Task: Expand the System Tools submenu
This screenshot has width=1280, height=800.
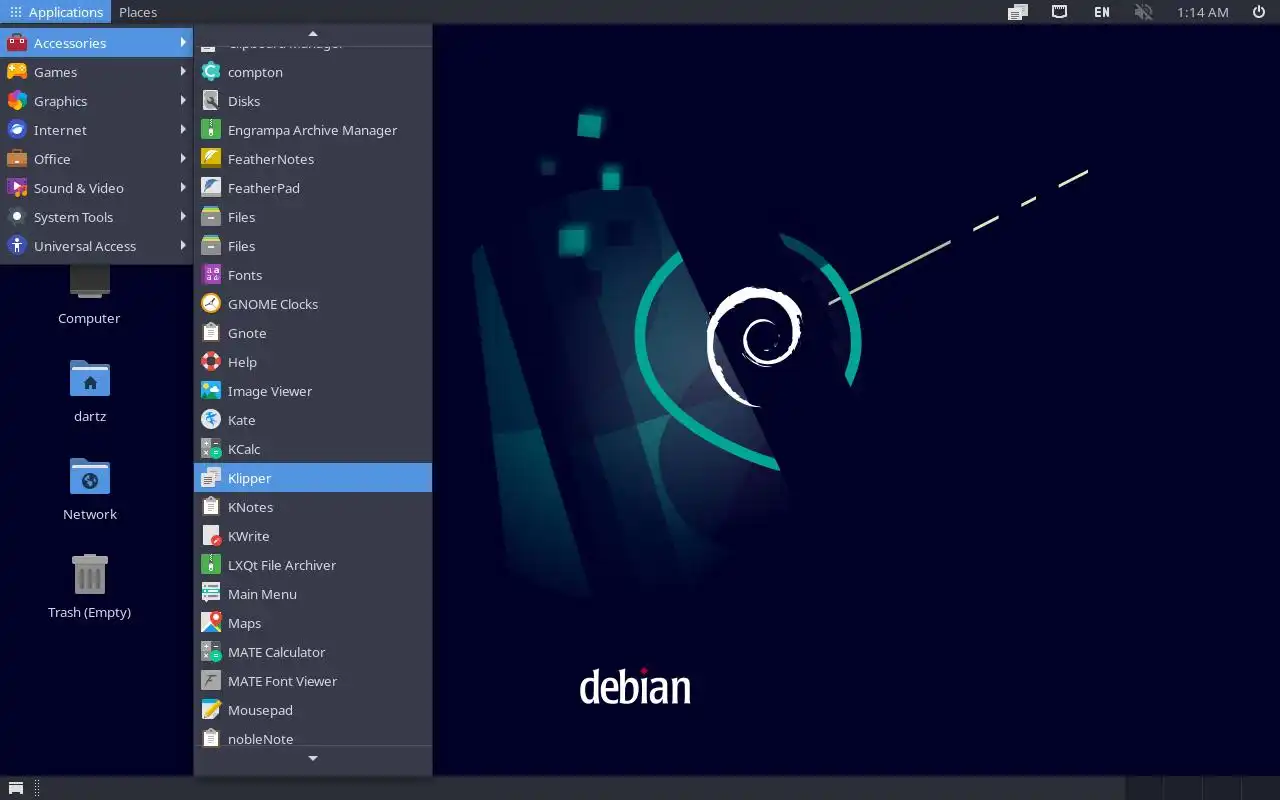Action: (96, 217)
